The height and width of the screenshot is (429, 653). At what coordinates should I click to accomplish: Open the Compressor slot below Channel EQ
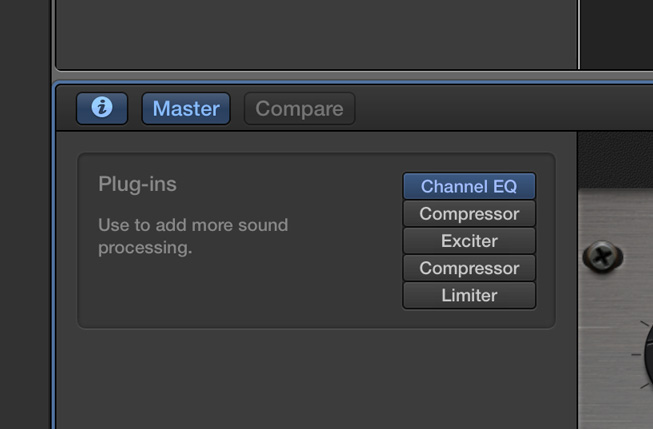[469, 214]
